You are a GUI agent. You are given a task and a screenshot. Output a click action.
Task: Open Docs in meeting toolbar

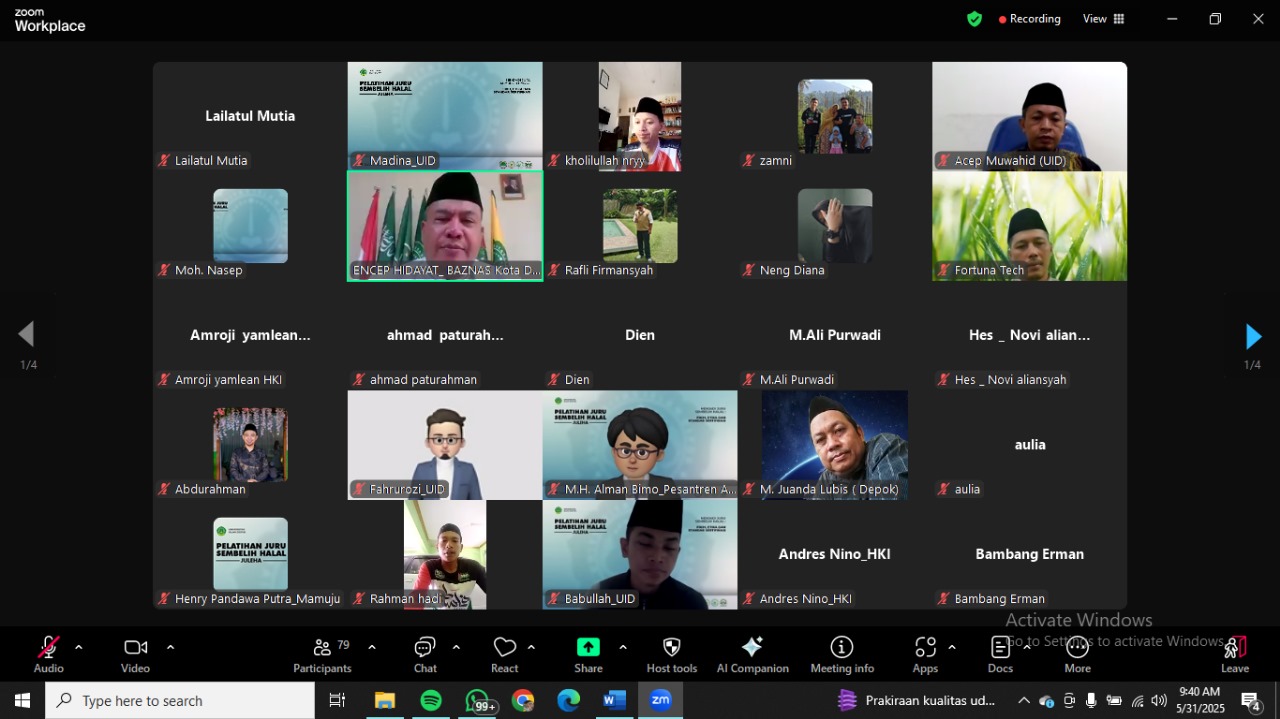coord(1000,655)
